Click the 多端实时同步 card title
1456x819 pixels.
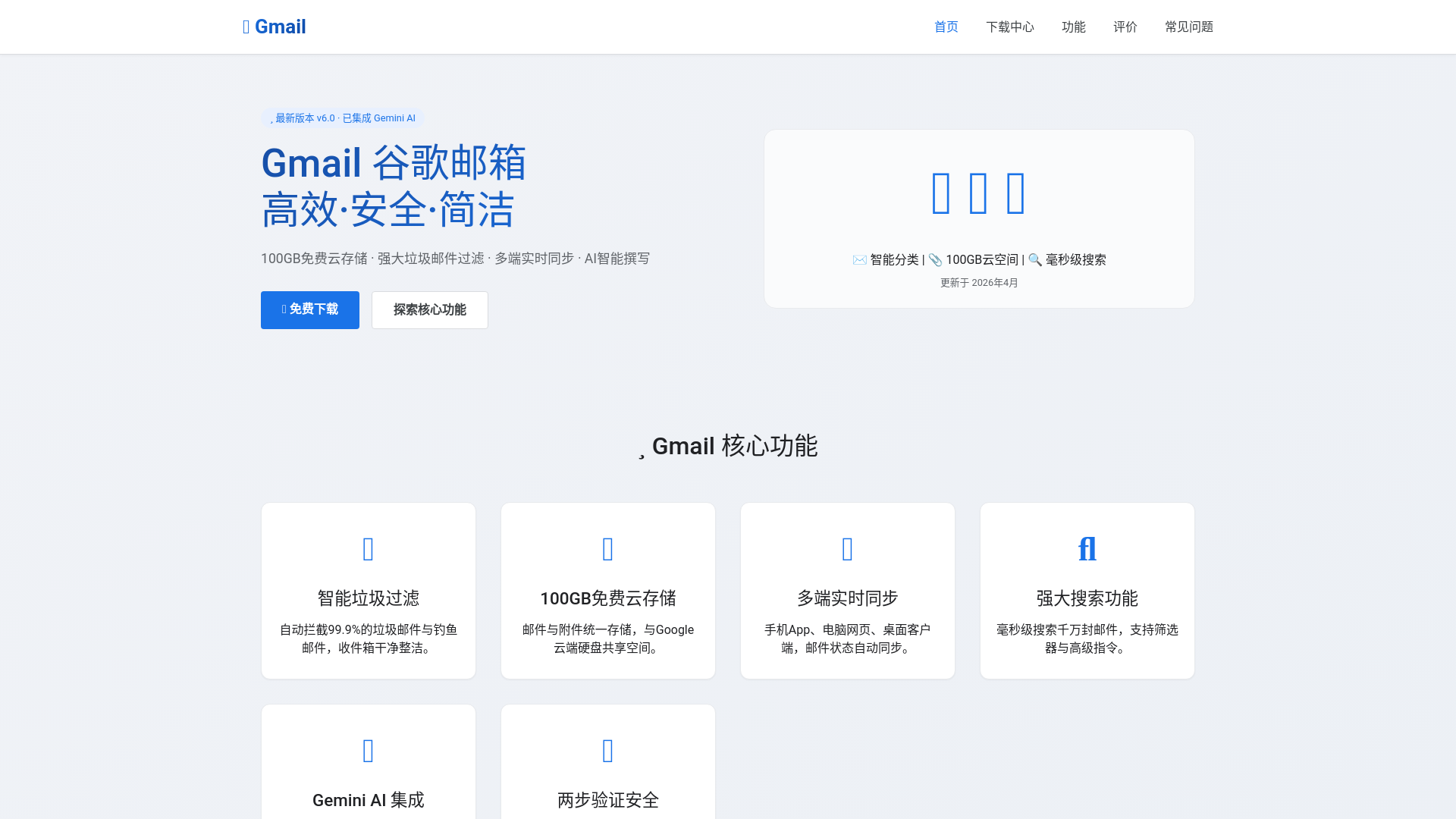tap(848, 598)
